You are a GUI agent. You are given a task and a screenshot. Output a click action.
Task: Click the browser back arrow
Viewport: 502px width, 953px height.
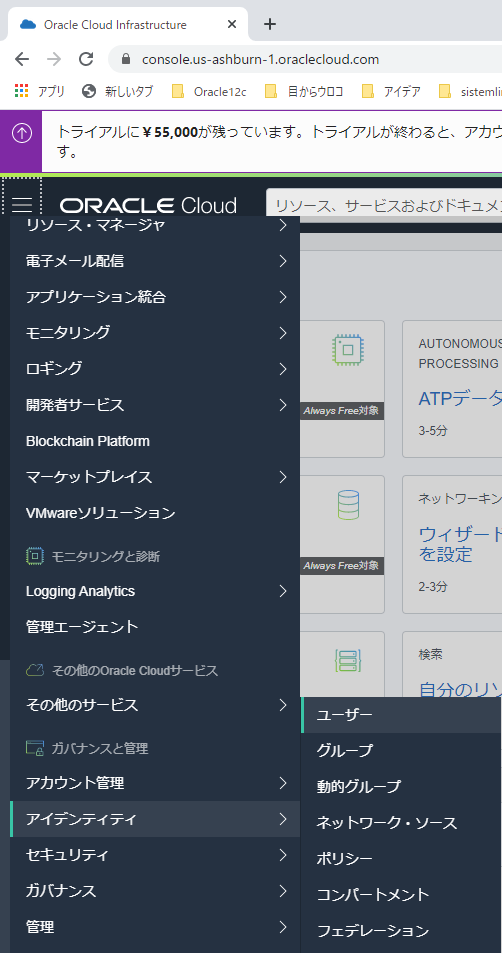point(22,59)
